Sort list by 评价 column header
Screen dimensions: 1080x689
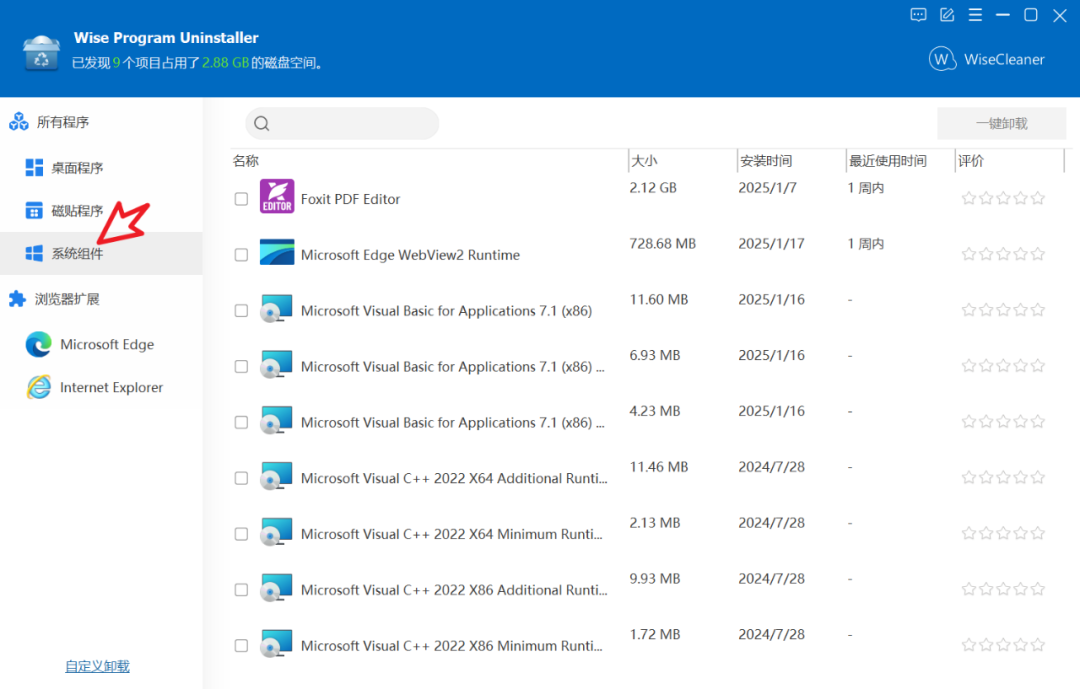970,161
